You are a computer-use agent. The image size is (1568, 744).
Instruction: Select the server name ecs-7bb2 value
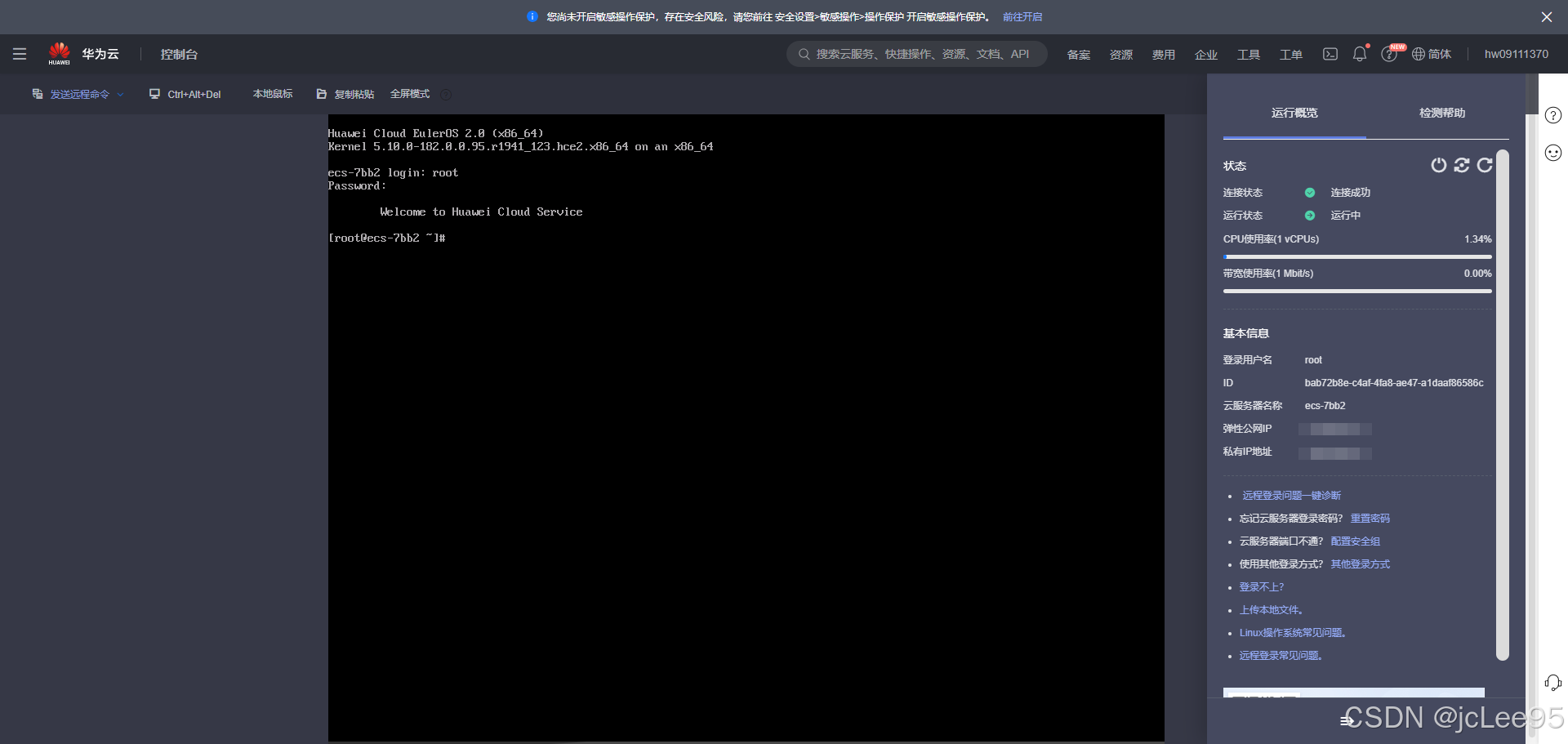point(1325,406)
